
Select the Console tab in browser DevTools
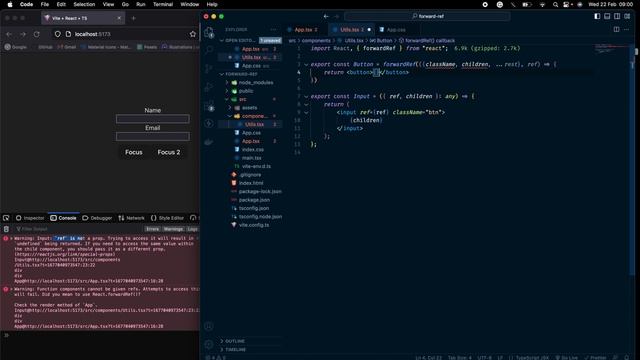(63, 218)
